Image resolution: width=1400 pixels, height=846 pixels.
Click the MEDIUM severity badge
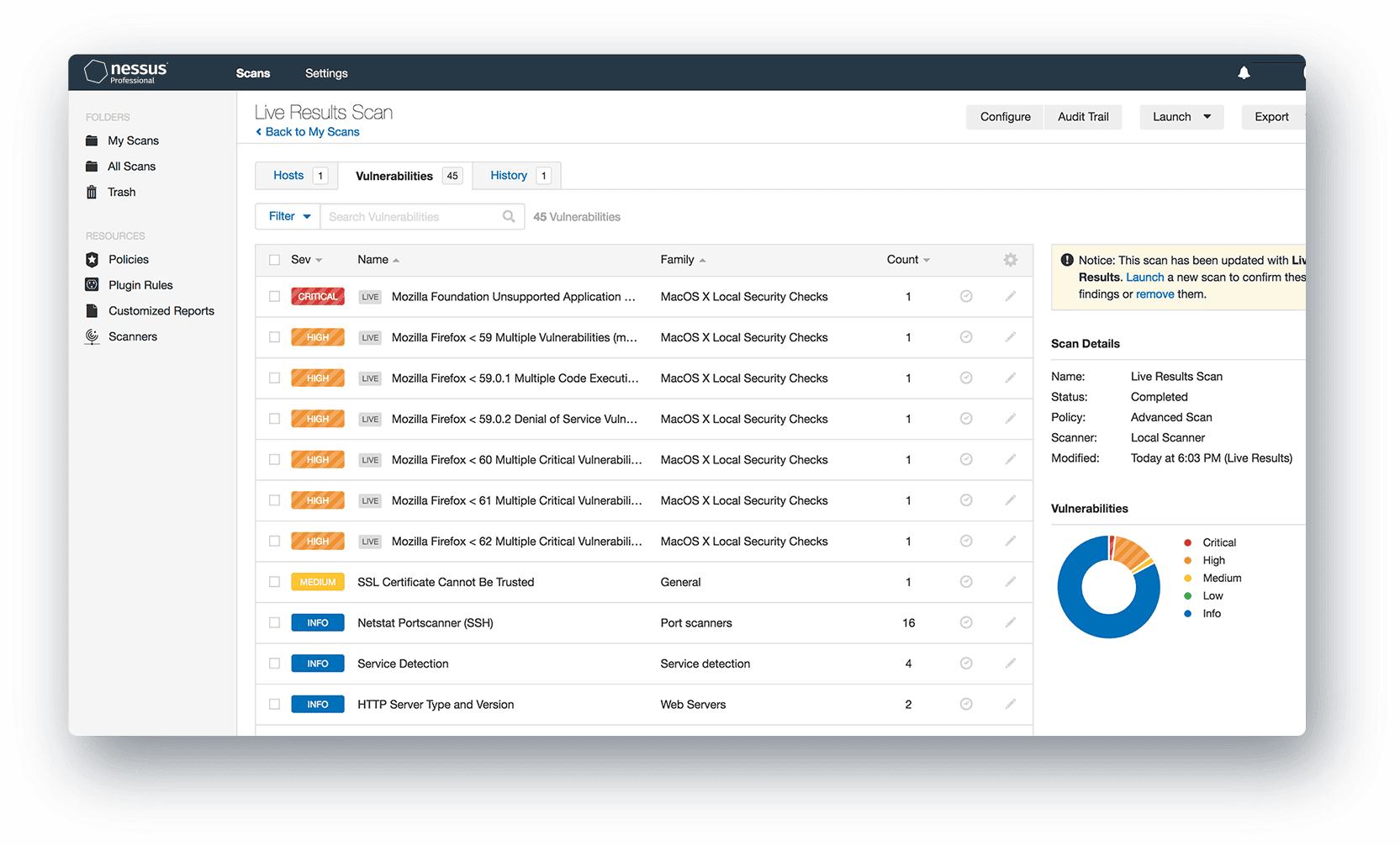[x=318, y=582]
